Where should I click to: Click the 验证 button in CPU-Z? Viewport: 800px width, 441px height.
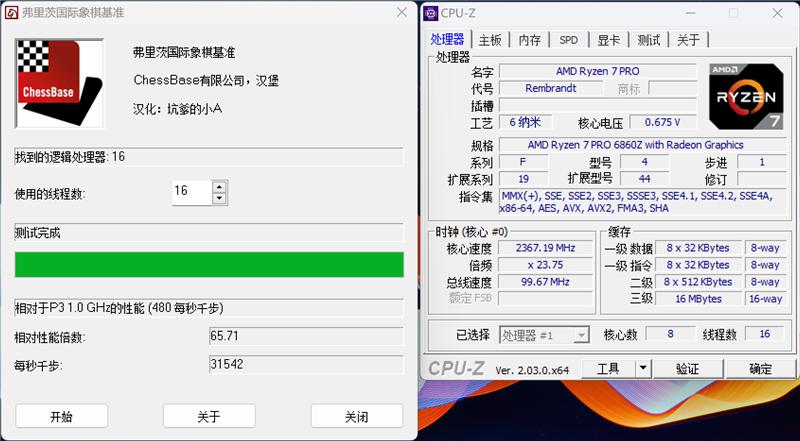687,368
